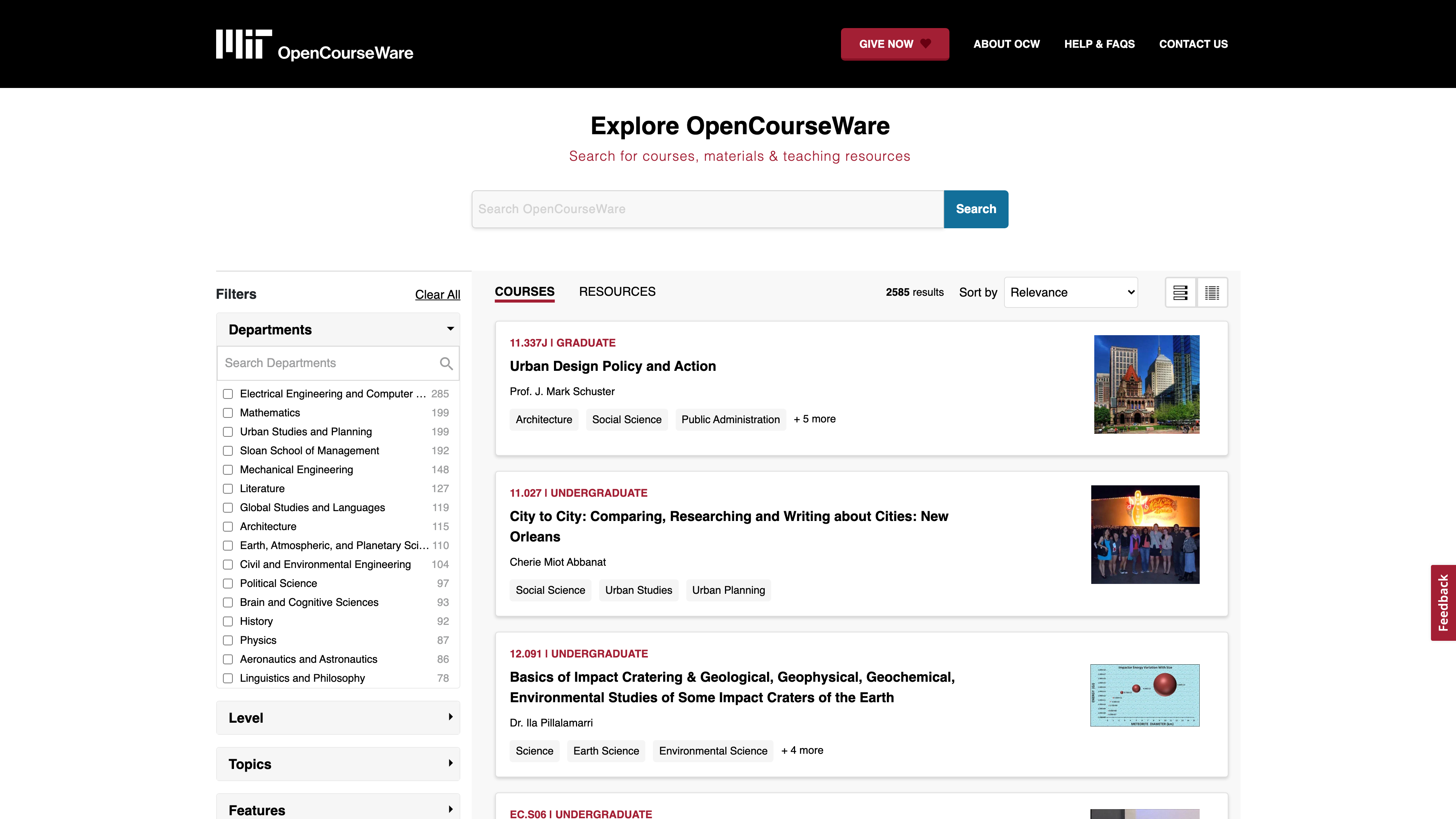Click 'Prof. J. Mark Schuster' instructor name
This screenshot has height=819, width=1456.
[562, 391]
